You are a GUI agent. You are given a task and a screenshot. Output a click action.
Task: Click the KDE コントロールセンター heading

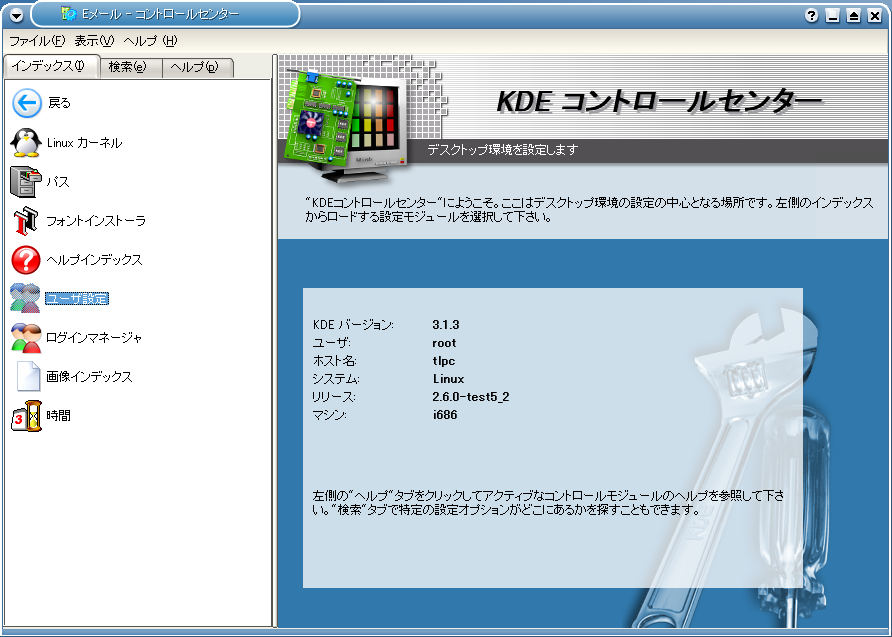pos(659,103)
